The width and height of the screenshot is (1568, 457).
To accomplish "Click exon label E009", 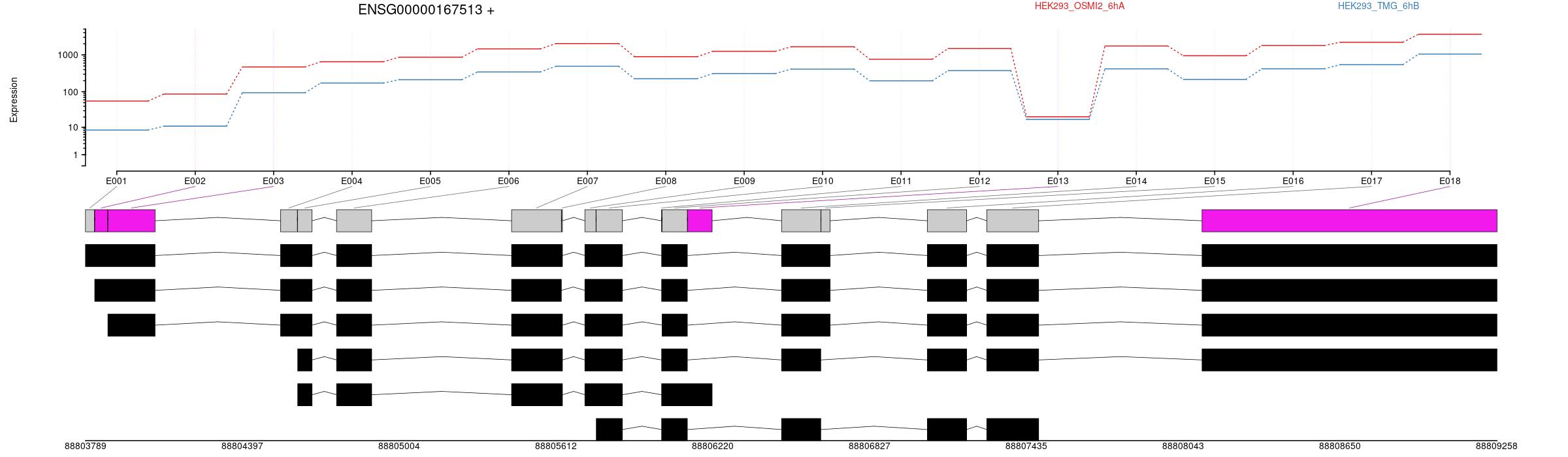I will 744,181.
